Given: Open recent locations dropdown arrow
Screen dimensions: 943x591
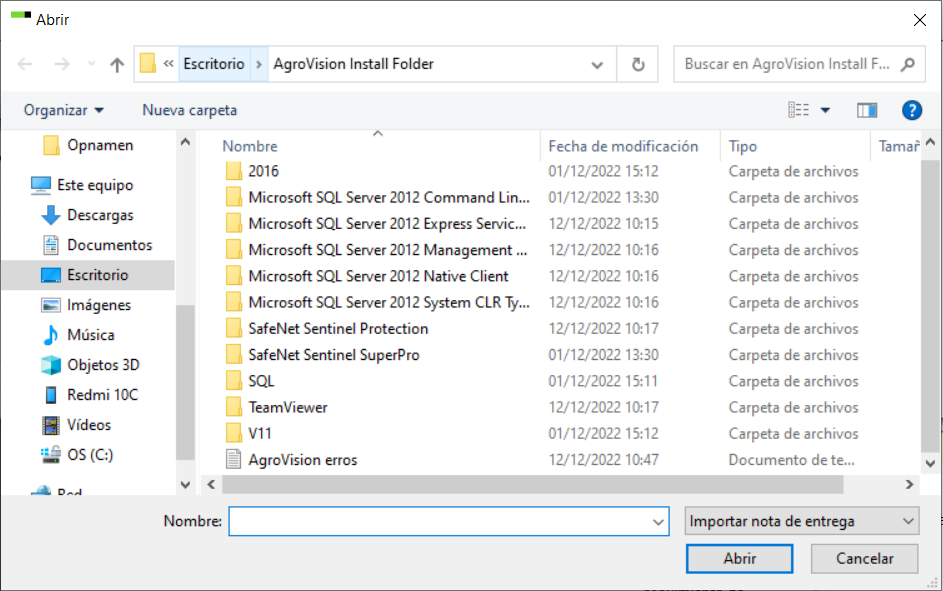Looking at the screenshot, I should click(91, 64).
